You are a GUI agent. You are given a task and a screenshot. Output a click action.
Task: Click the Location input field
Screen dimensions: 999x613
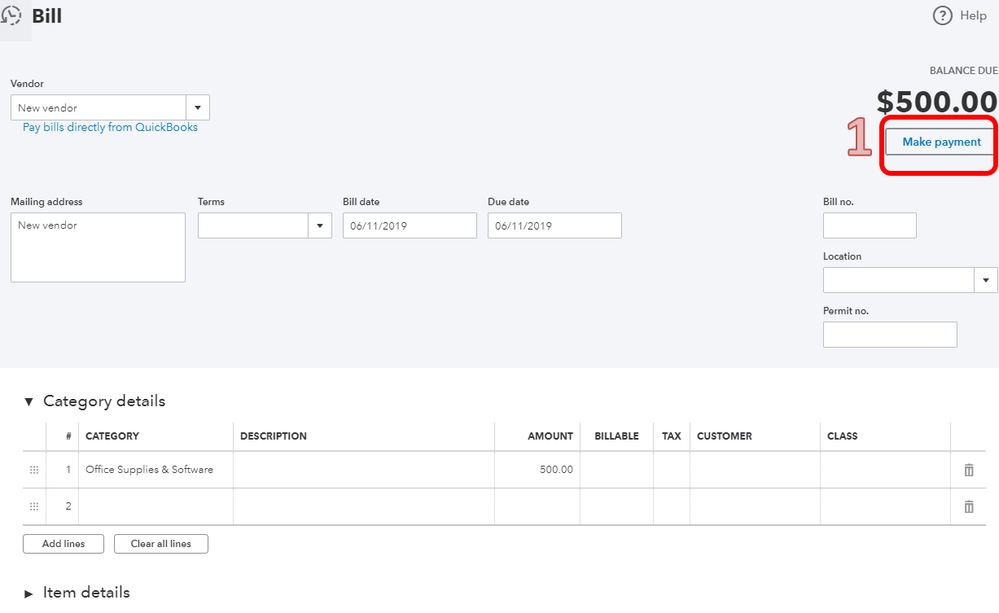(x=898, y=280)
